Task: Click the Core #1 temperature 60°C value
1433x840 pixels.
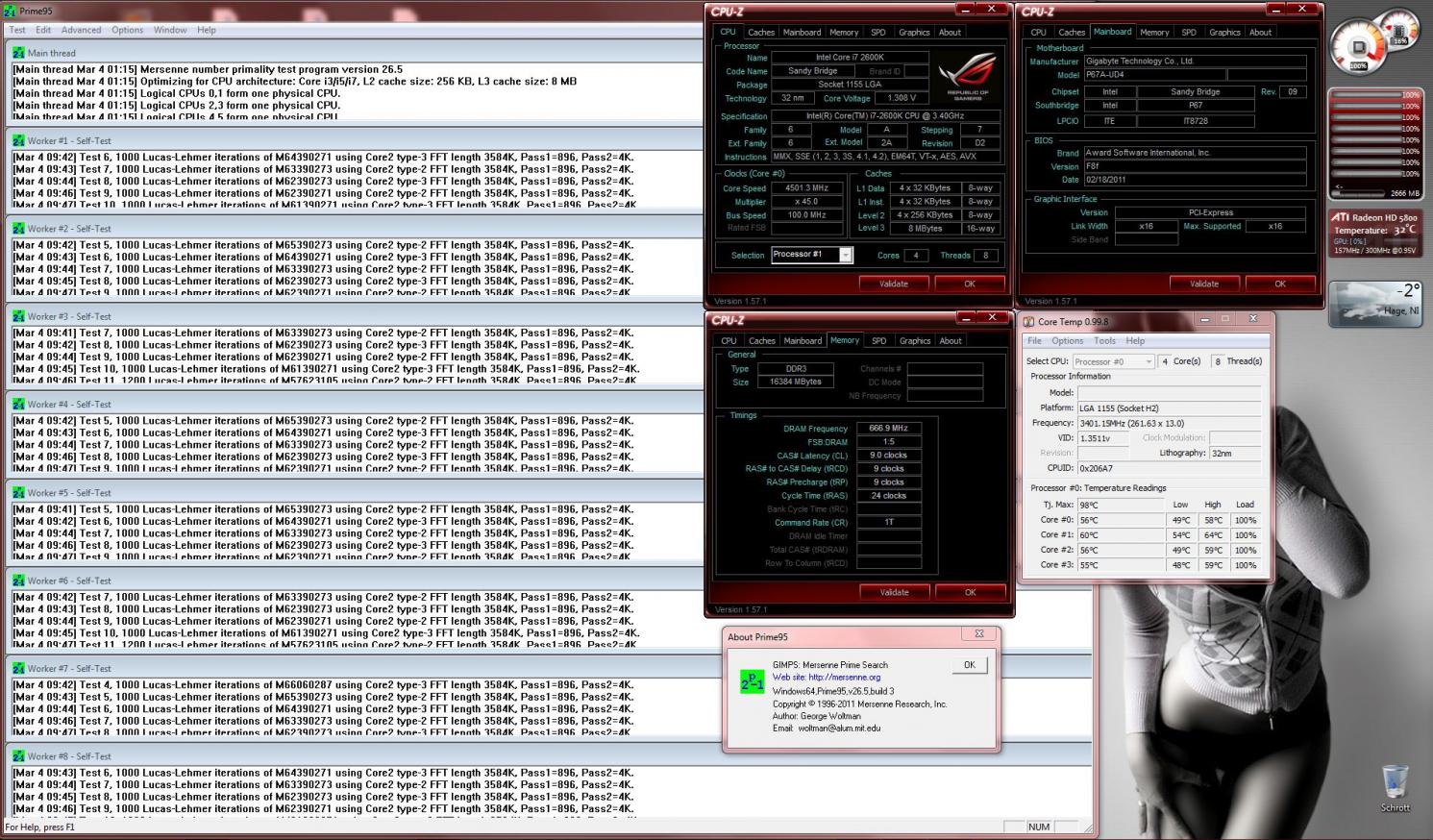Action: click(x=1121, y=535)
